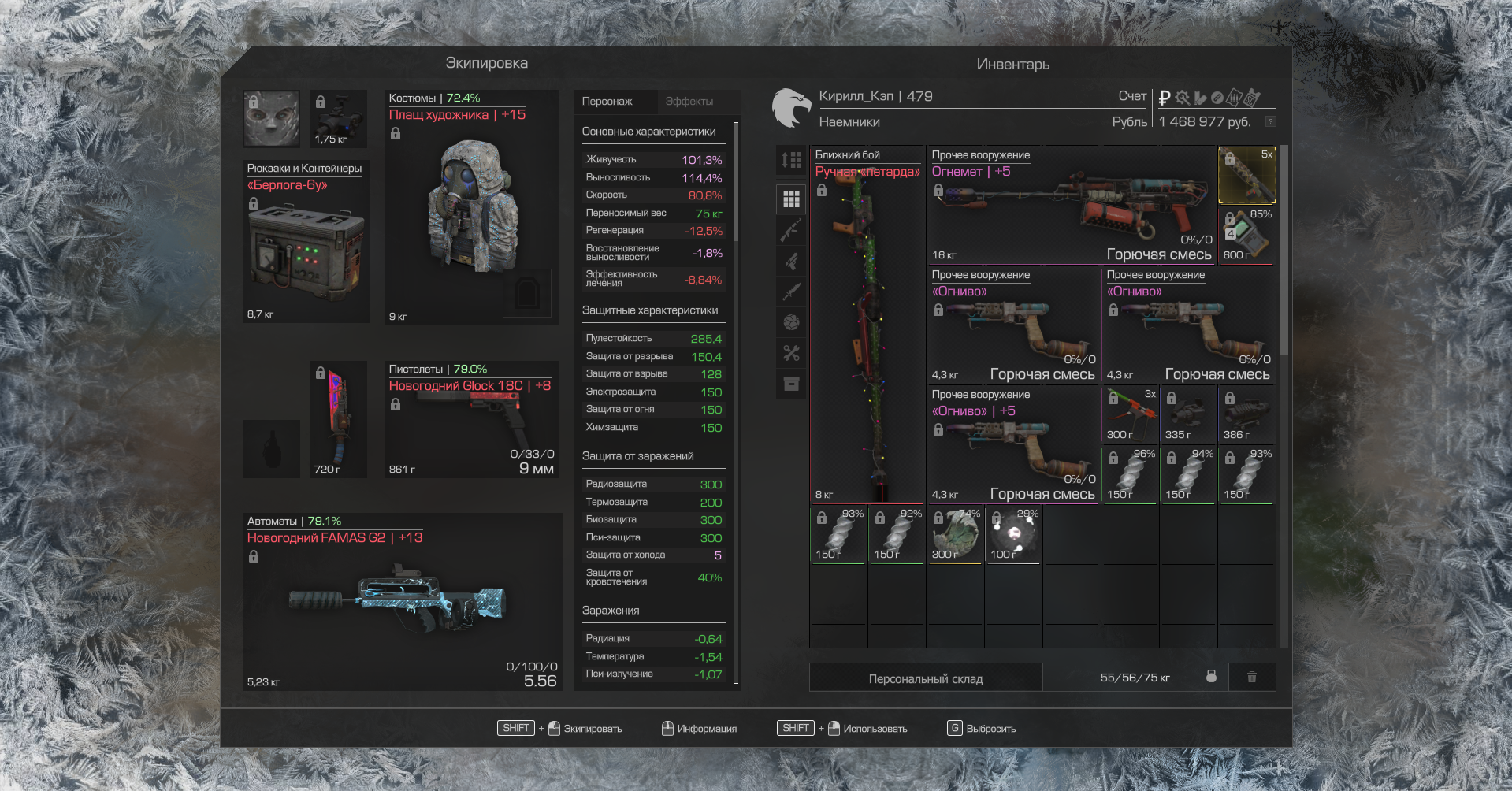
Task: Filter inventory by tools wrench icon
Action: (791, 353)
